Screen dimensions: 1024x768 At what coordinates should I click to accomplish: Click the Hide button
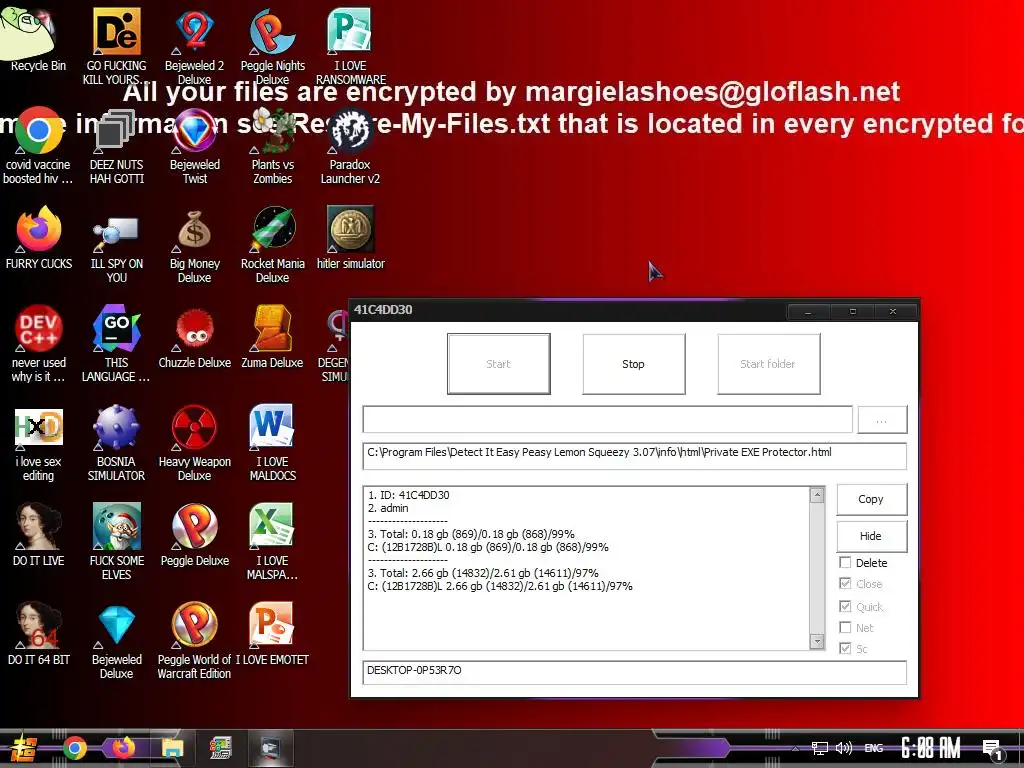[871, 536]
